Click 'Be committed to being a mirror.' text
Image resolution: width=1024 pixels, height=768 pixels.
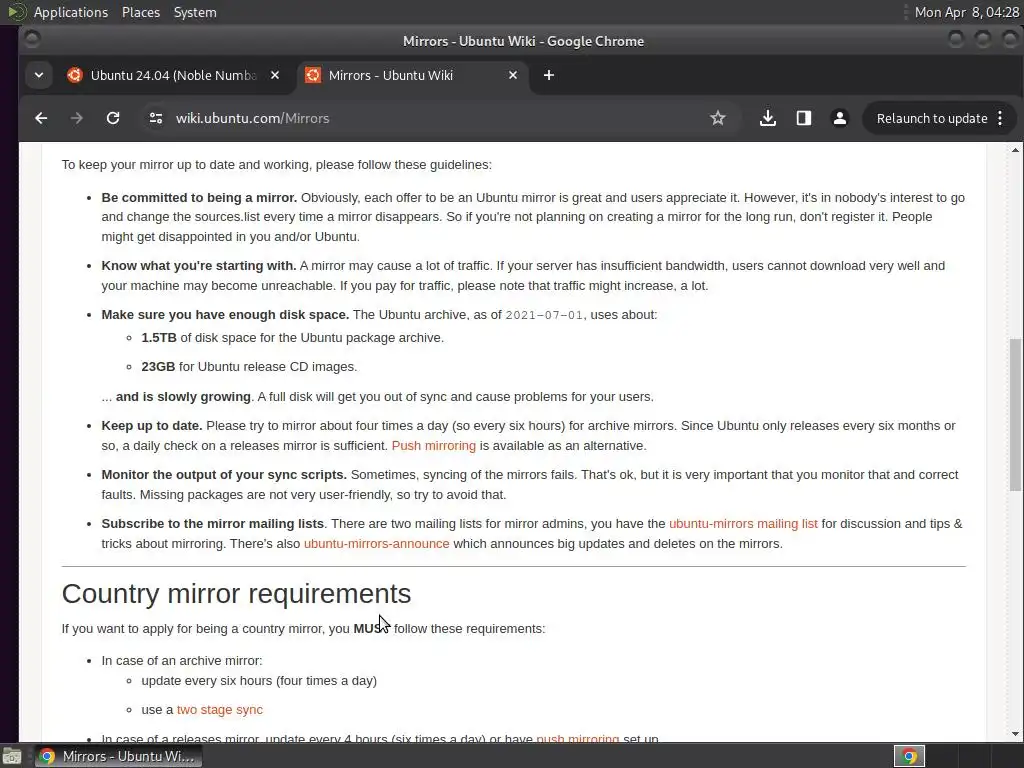point(199,198)
